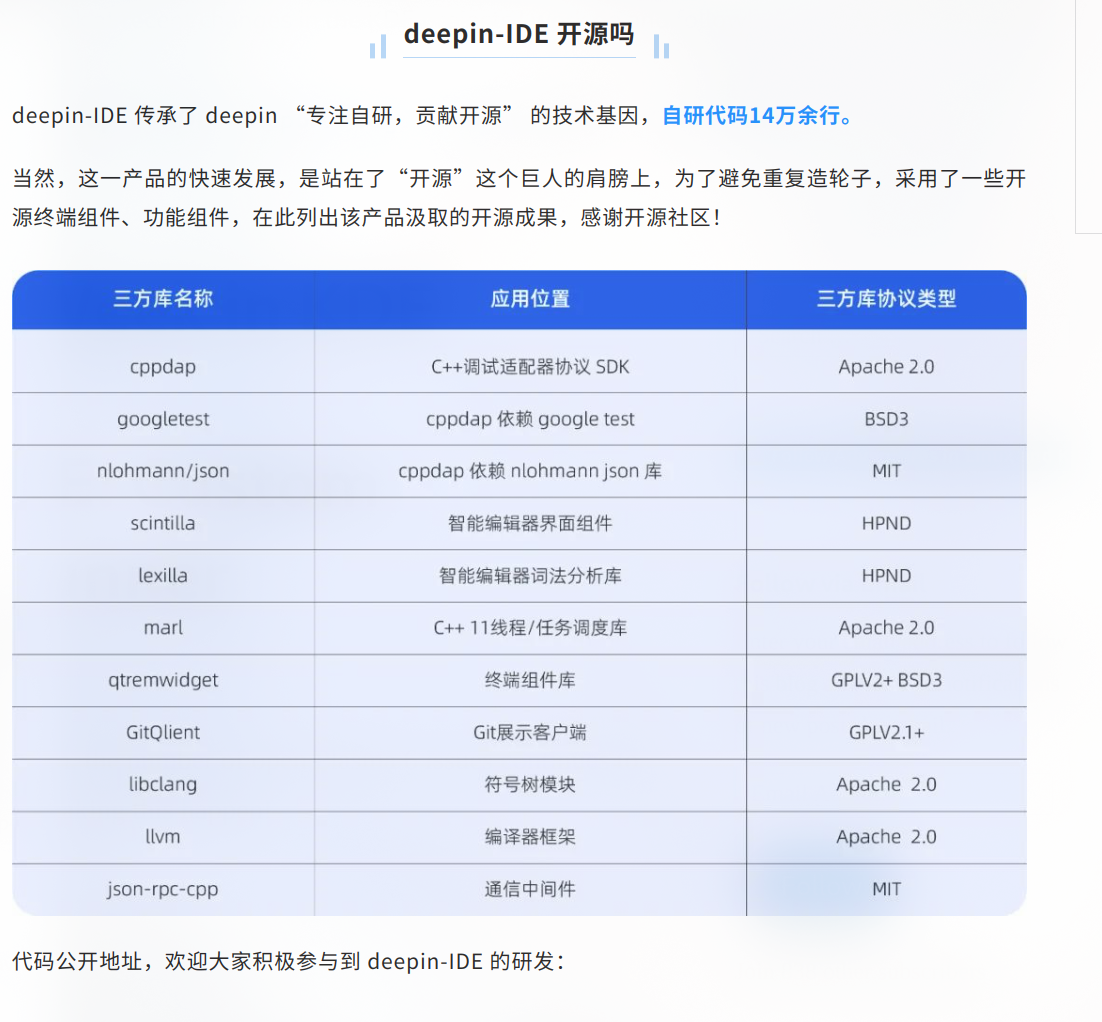This screenshot has height=1022, width=1102.
Task: Click the cell '智能编辑器词法分析库'
Action: click(x=530, y=576)
